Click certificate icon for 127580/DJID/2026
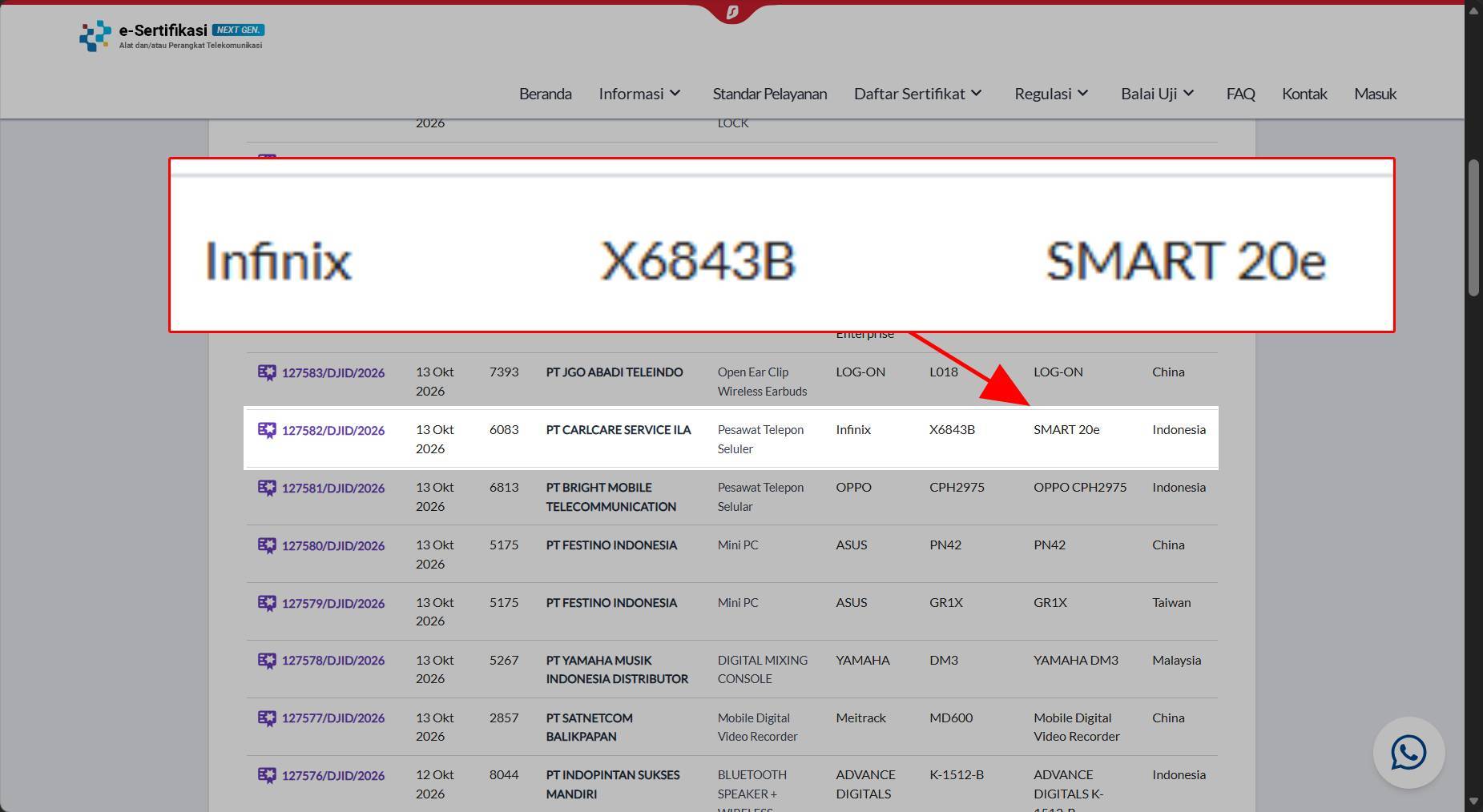Viewport: 1483px width, 812px height. (x=267, y=545)
